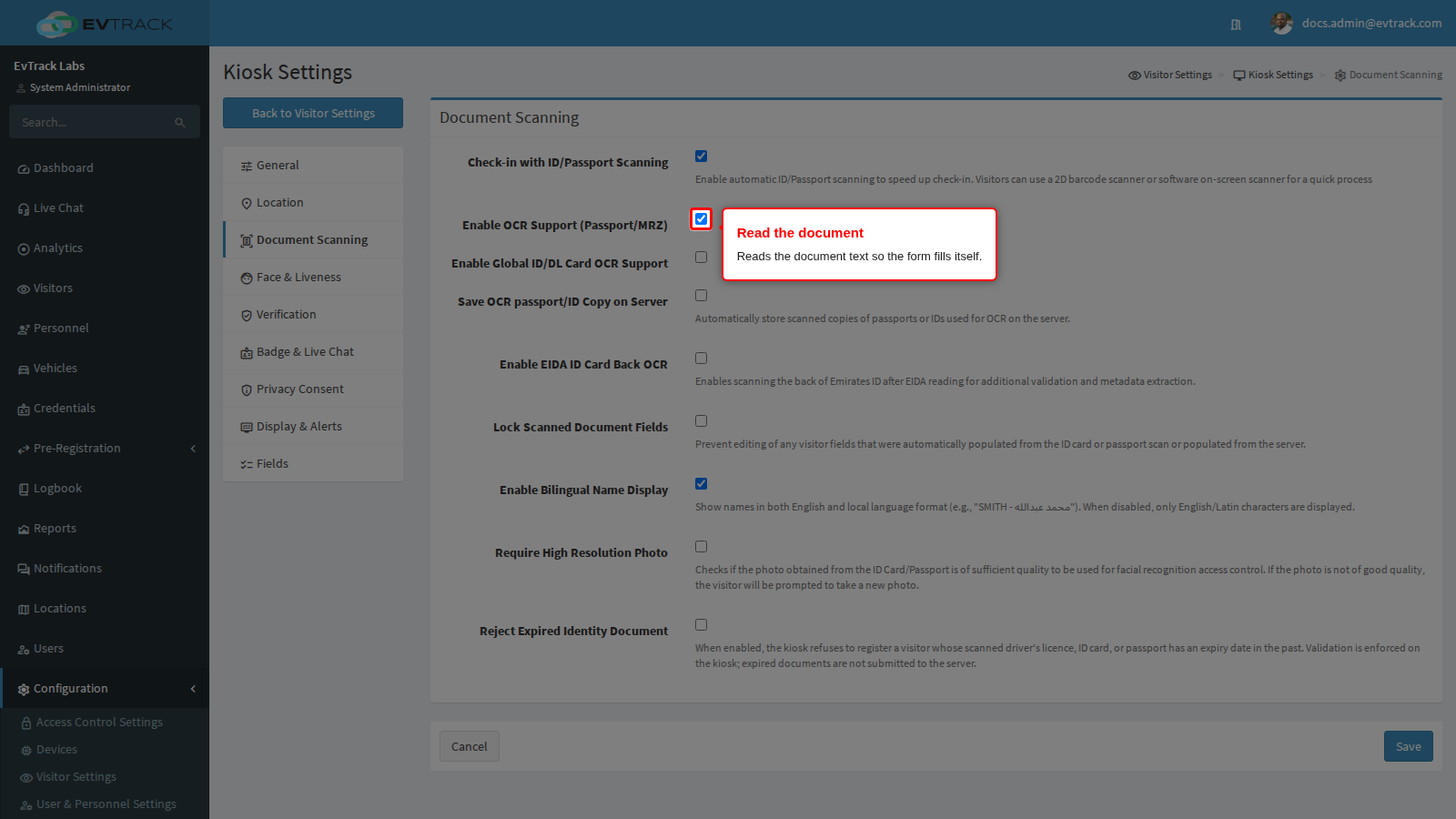The height and width of the screenshot is (819, 1456).
Task: Toggle Enable OCR Support (Passport/MRZ) checkbox
Action: click(701, 218)
